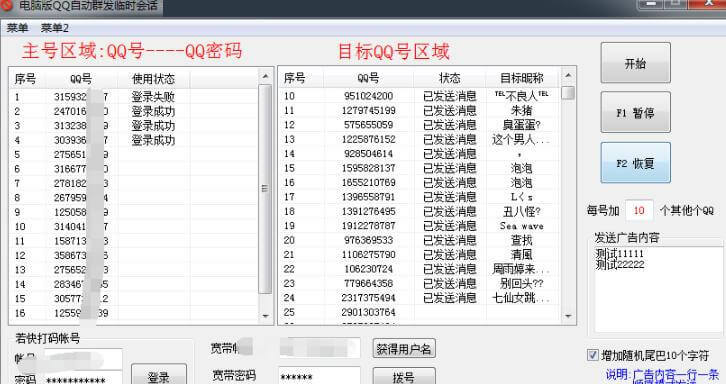Select target QQ 779664358
Viewport: 726px width, 384px height.
pyautogui.click(x=369, y=283)
